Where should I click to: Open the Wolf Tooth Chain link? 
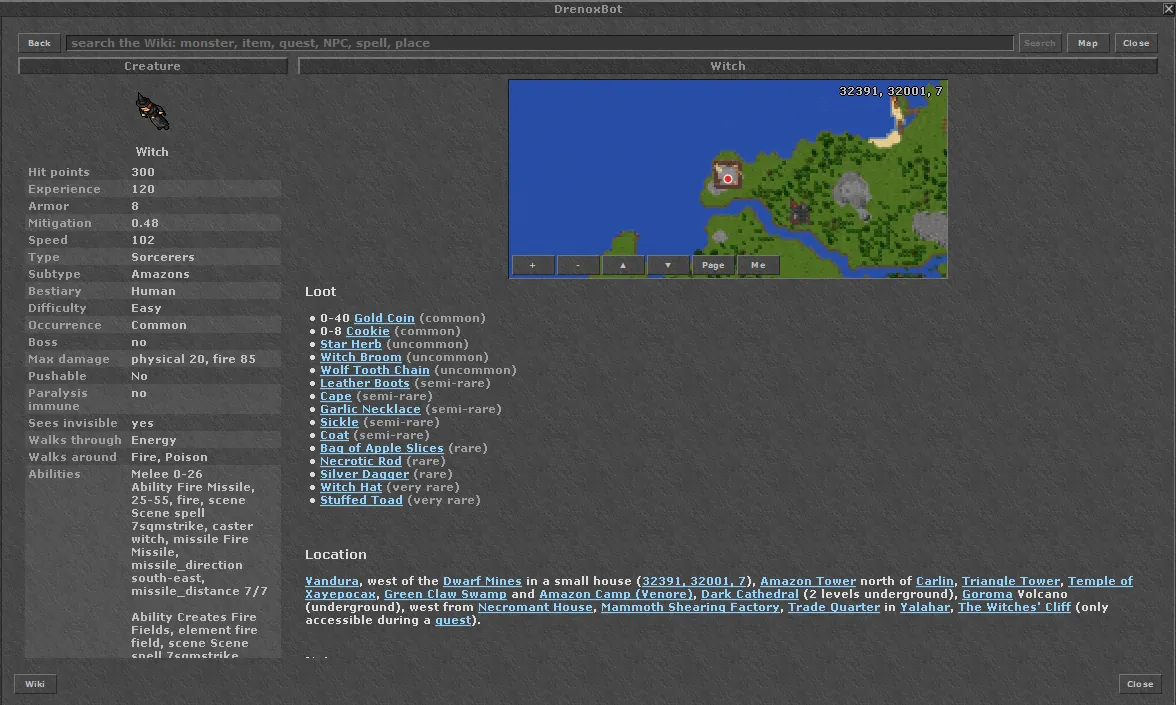coord(375,370)
